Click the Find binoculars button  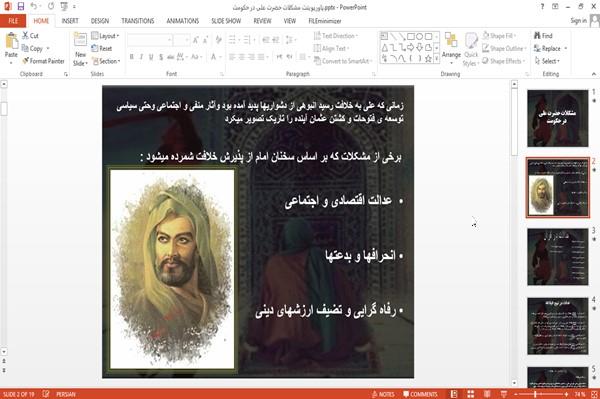[543, 36]
